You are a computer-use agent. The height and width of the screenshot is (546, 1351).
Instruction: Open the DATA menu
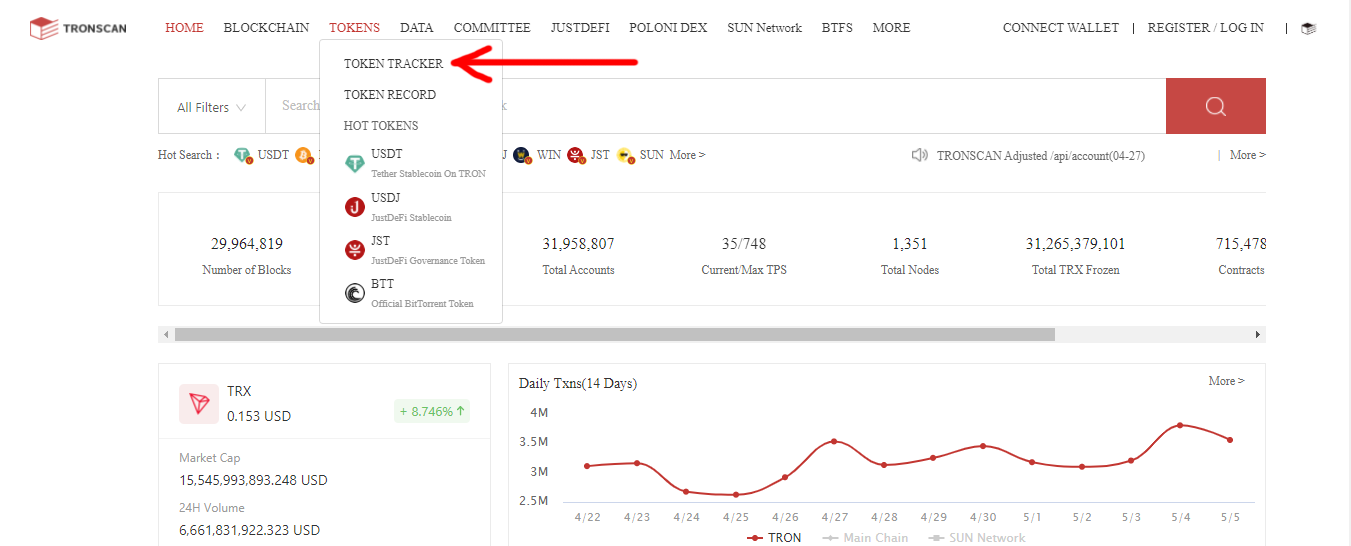tap(416, 28)
